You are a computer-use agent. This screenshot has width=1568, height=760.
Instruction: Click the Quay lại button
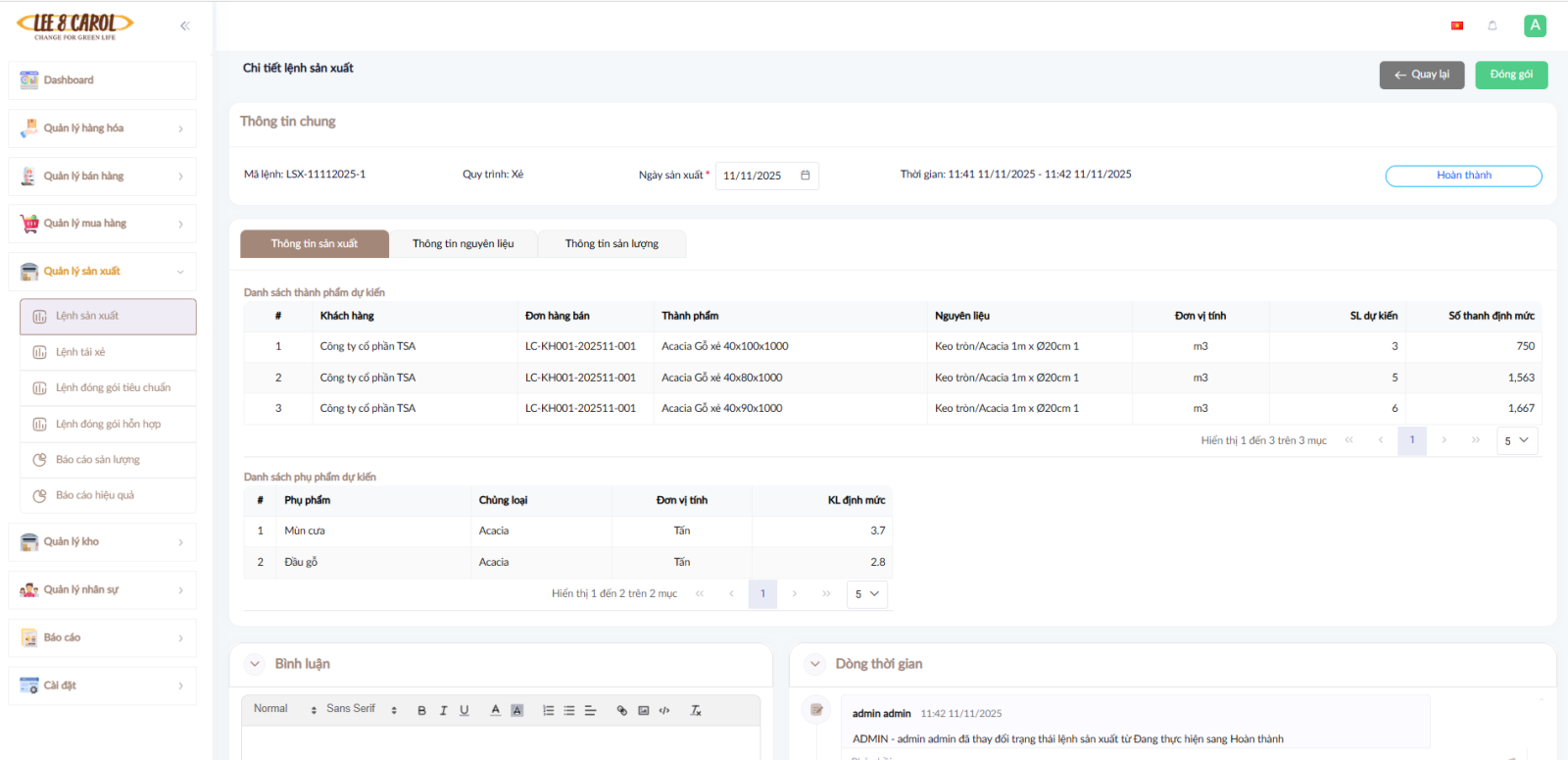(x=1421, y=75)
